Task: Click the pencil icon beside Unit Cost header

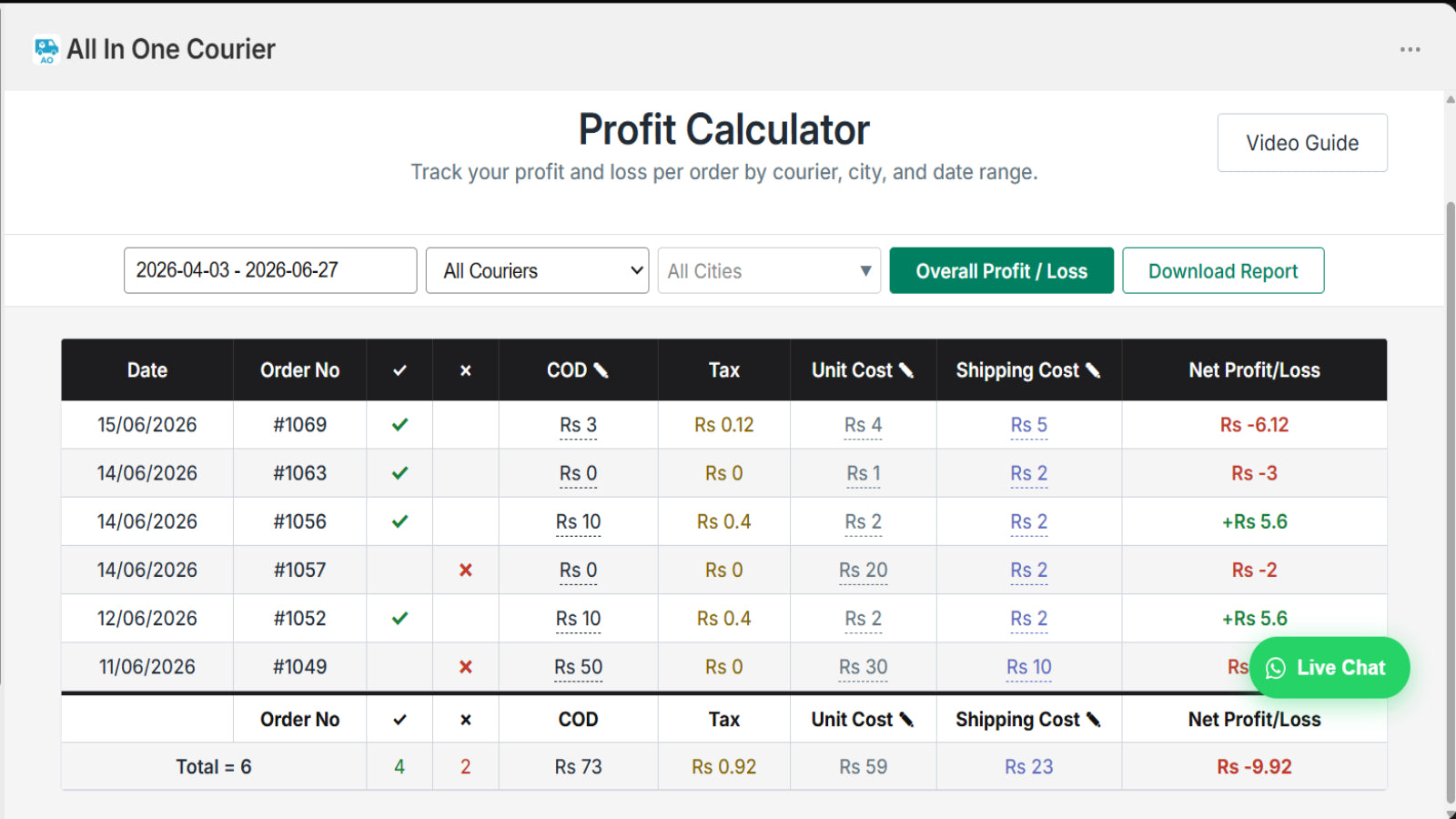Action: (x=905, y=370)
